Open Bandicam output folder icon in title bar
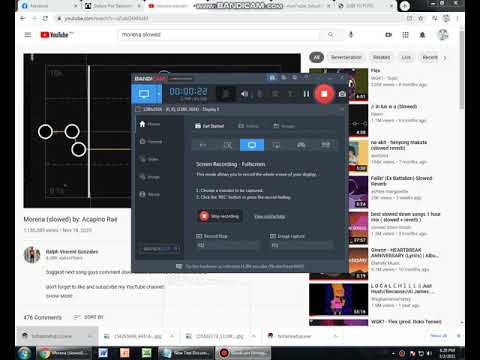 pyautogui.click(x=272, y=78)
